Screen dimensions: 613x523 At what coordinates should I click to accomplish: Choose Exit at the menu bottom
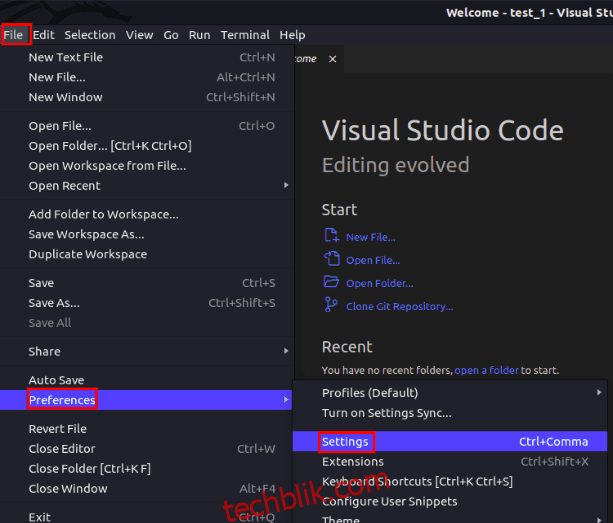point(146,517)
